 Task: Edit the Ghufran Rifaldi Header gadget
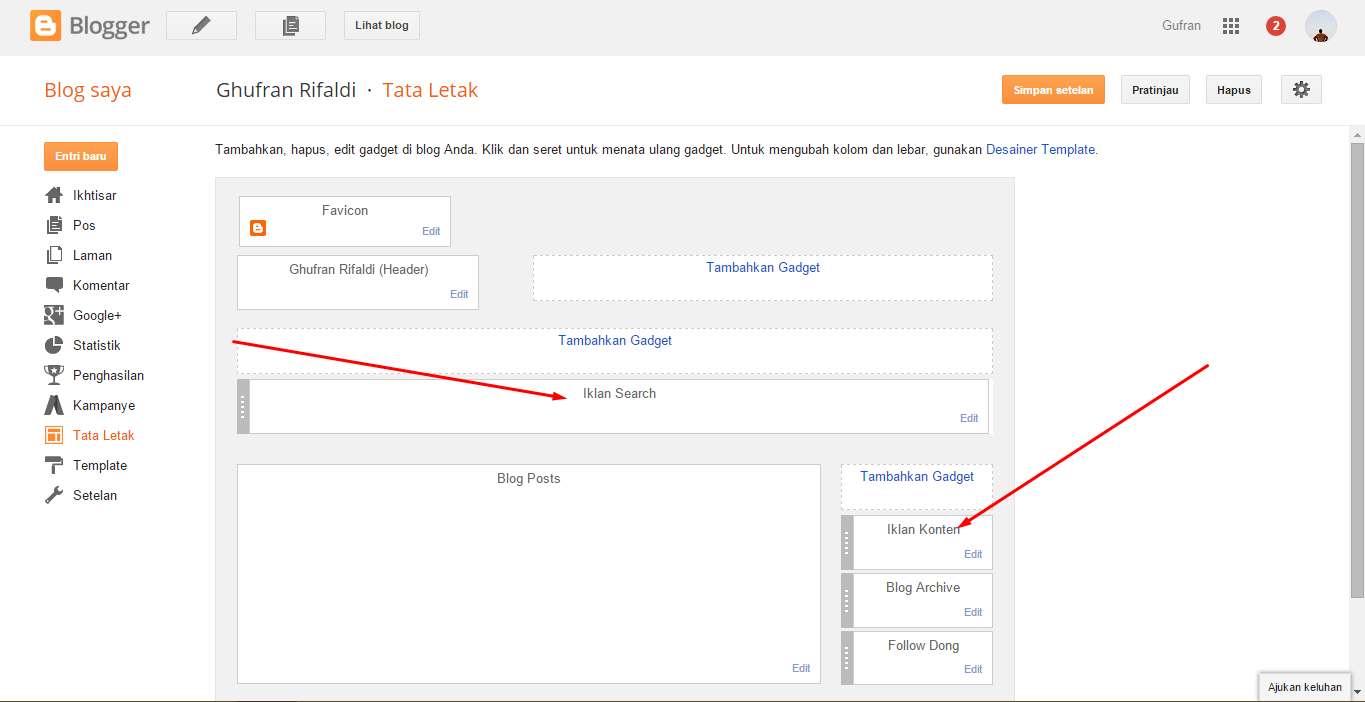click(459, 294)
